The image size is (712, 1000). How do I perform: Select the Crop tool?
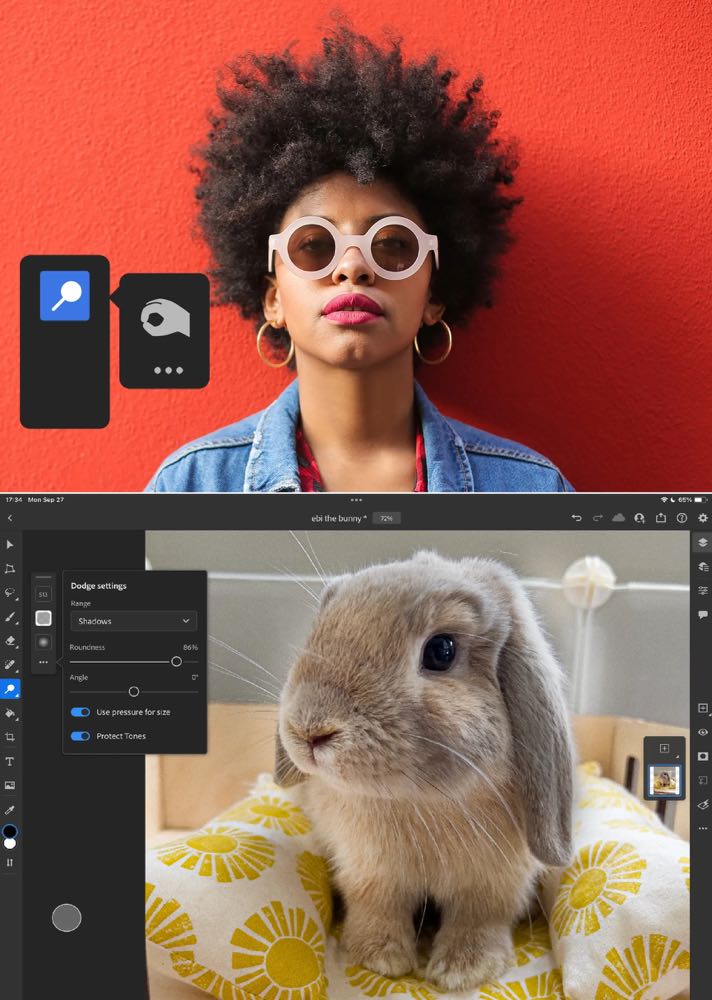pos(10,737)
